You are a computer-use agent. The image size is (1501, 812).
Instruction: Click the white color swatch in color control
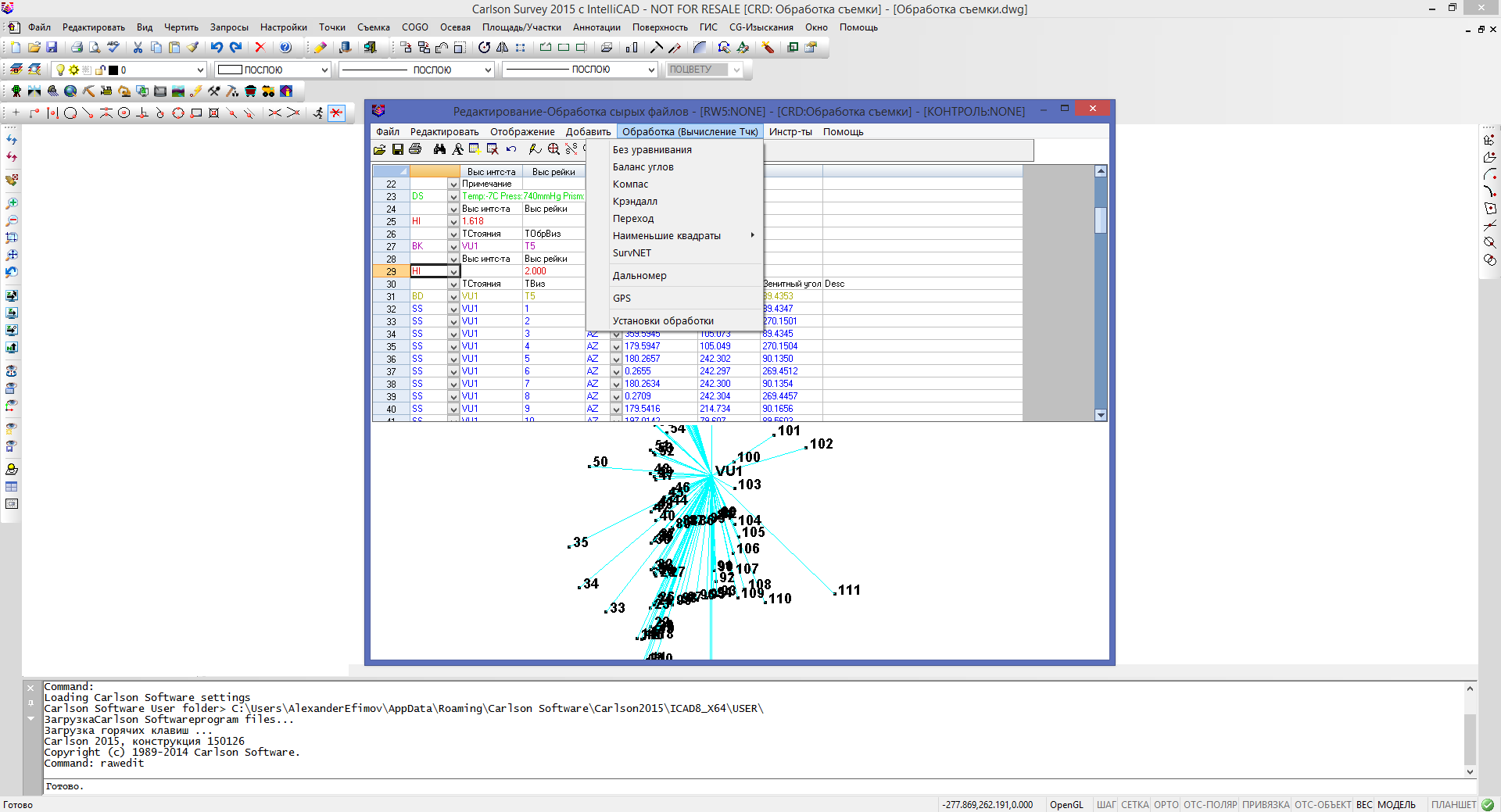point(230,70)
